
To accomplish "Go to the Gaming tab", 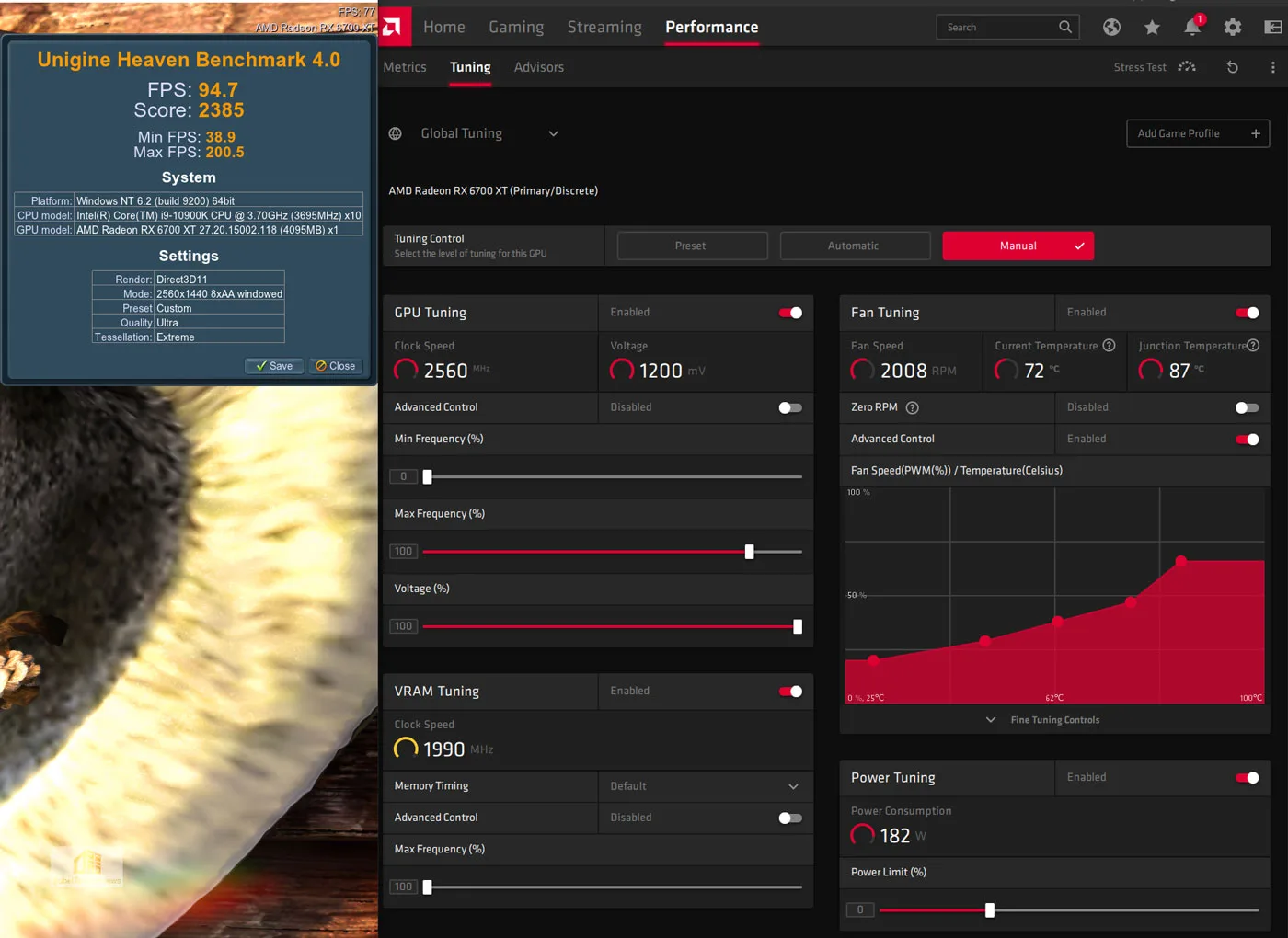I will pyautogui.click(x=516, y=27).
